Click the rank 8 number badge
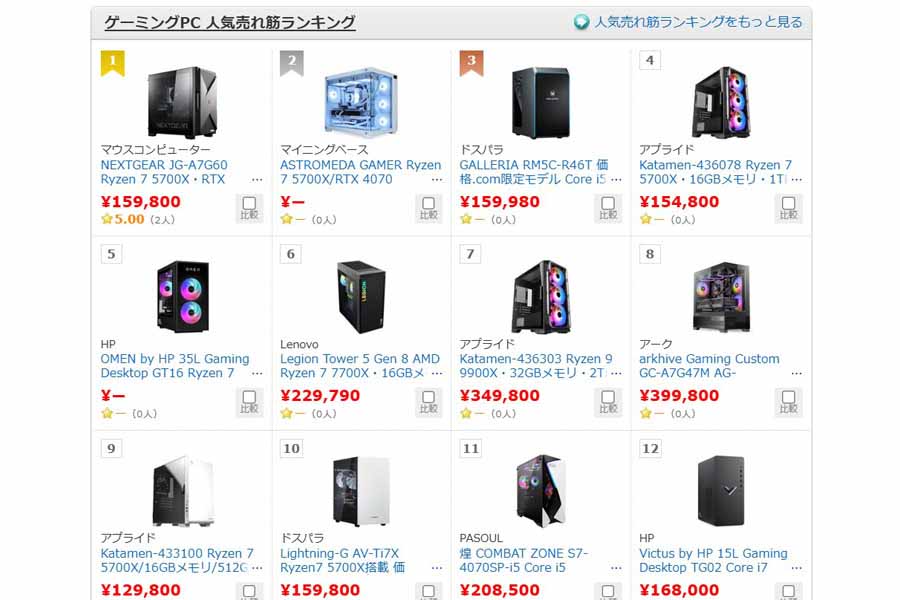 coord(650,254)
